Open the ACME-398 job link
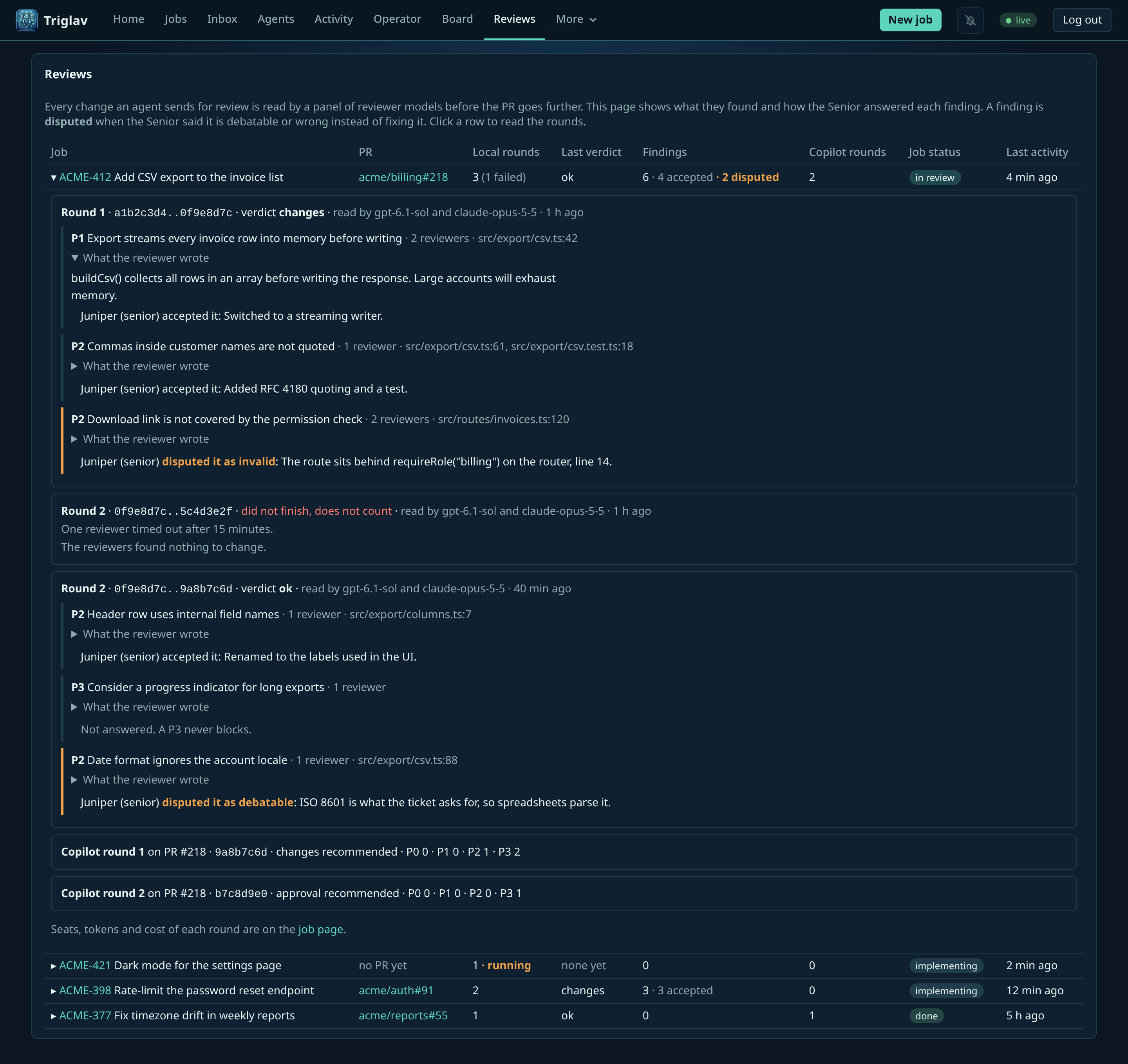Viewport: 1128px width, 1064px height. [x=85, y=991]
